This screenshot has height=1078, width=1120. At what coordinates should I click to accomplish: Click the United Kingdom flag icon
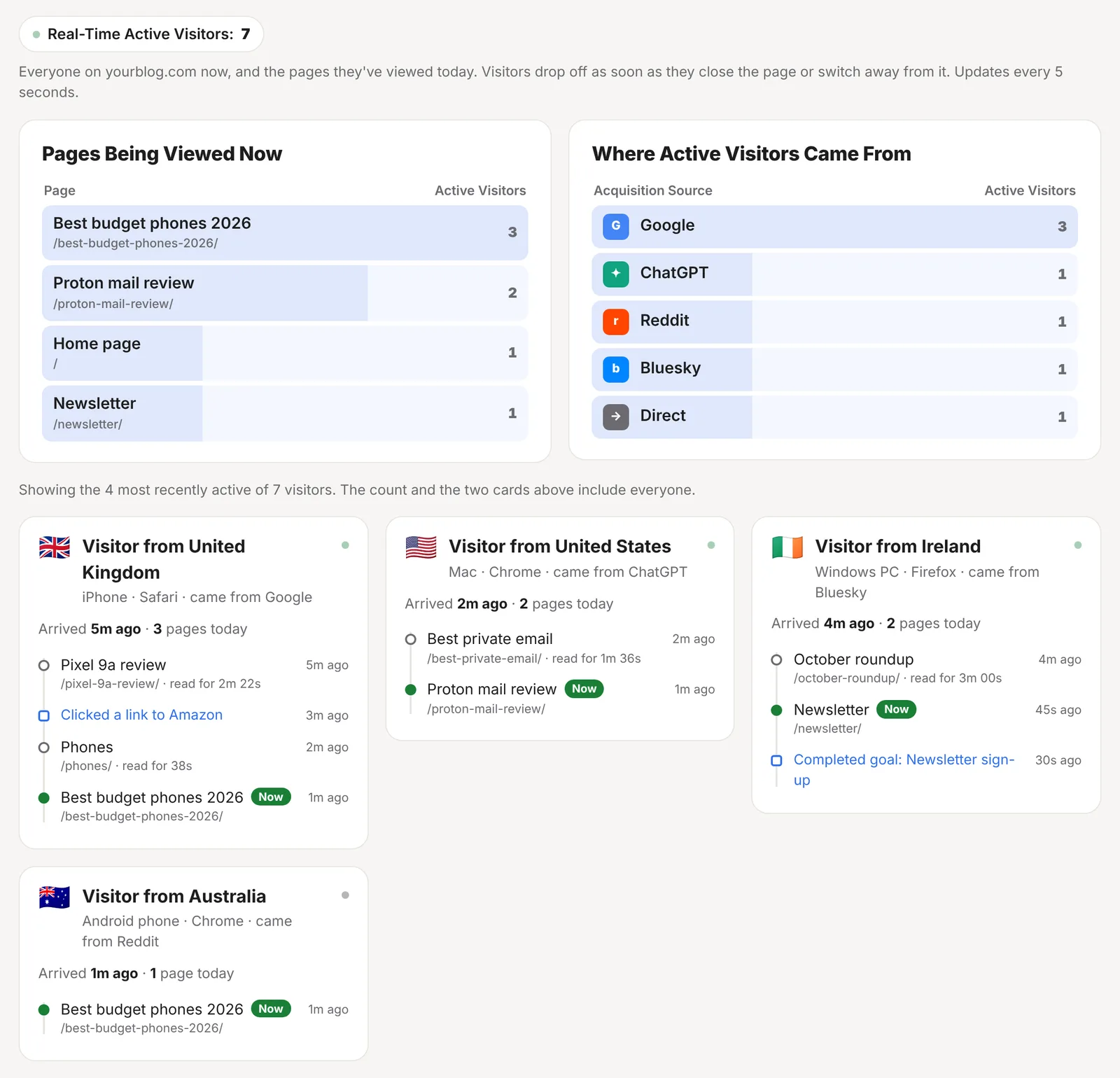(x=55, y=547)
